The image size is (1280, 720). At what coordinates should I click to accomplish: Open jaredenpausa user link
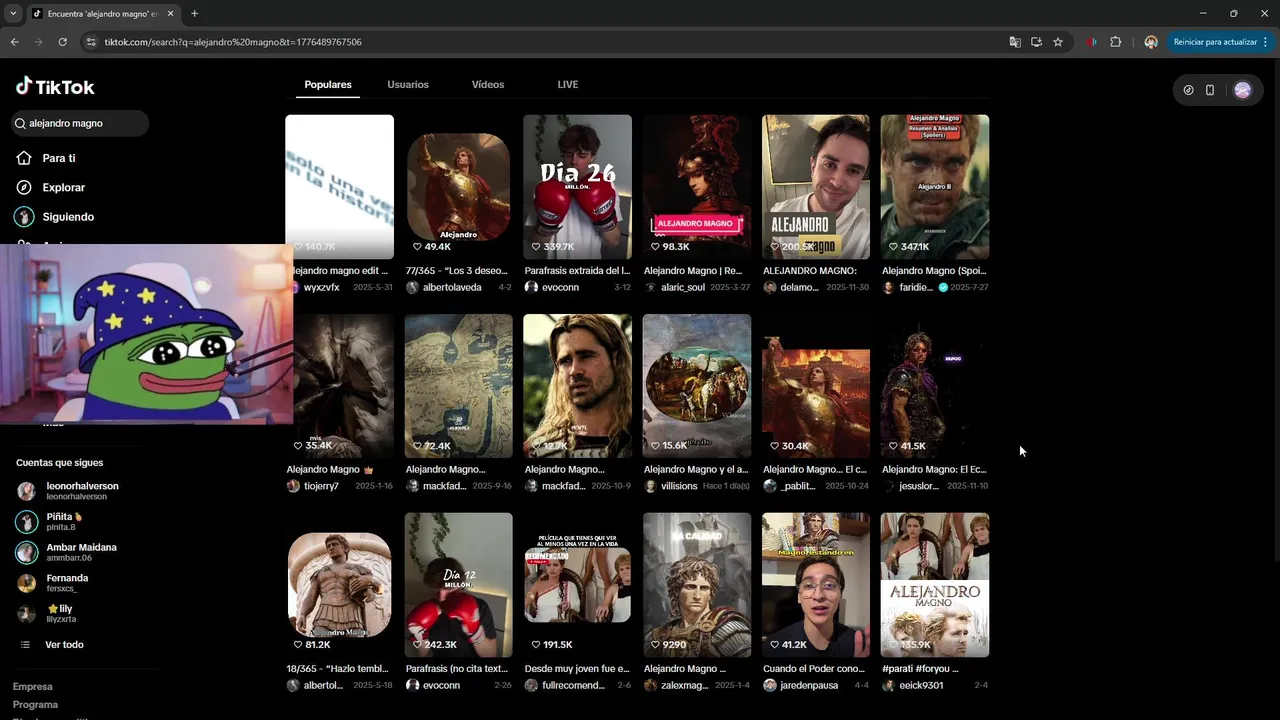pos(811,686)
